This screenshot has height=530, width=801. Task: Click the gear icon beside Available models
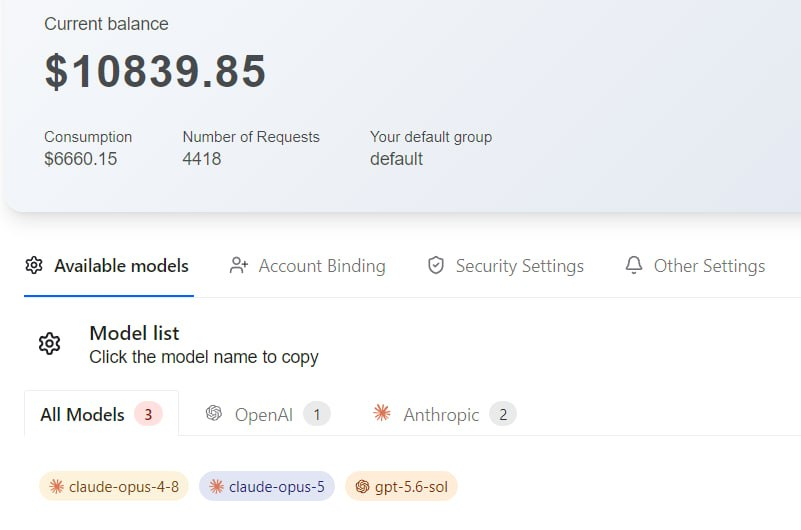click(34, 266)
